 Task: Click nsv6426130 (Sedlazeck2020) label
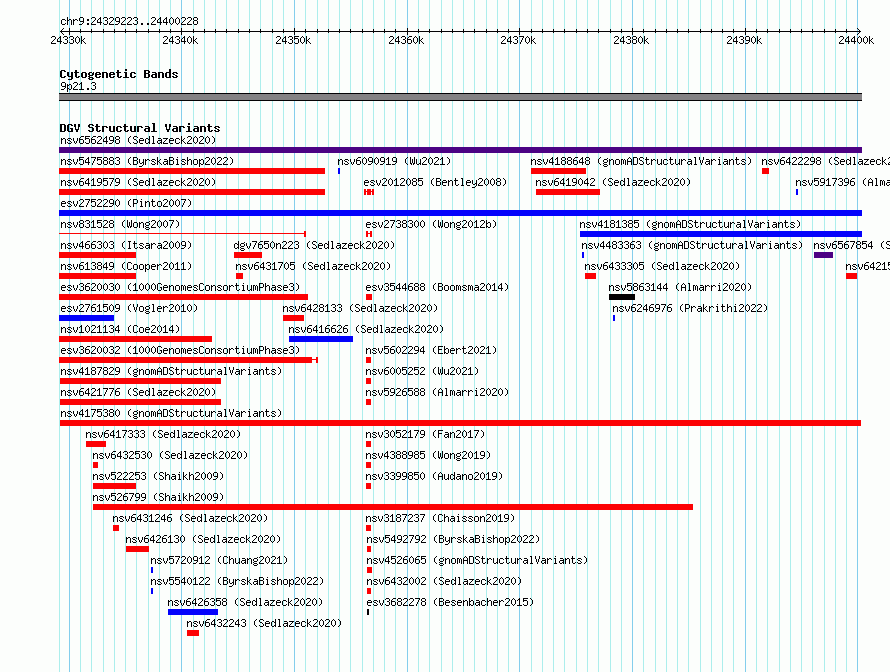point(203,539)
